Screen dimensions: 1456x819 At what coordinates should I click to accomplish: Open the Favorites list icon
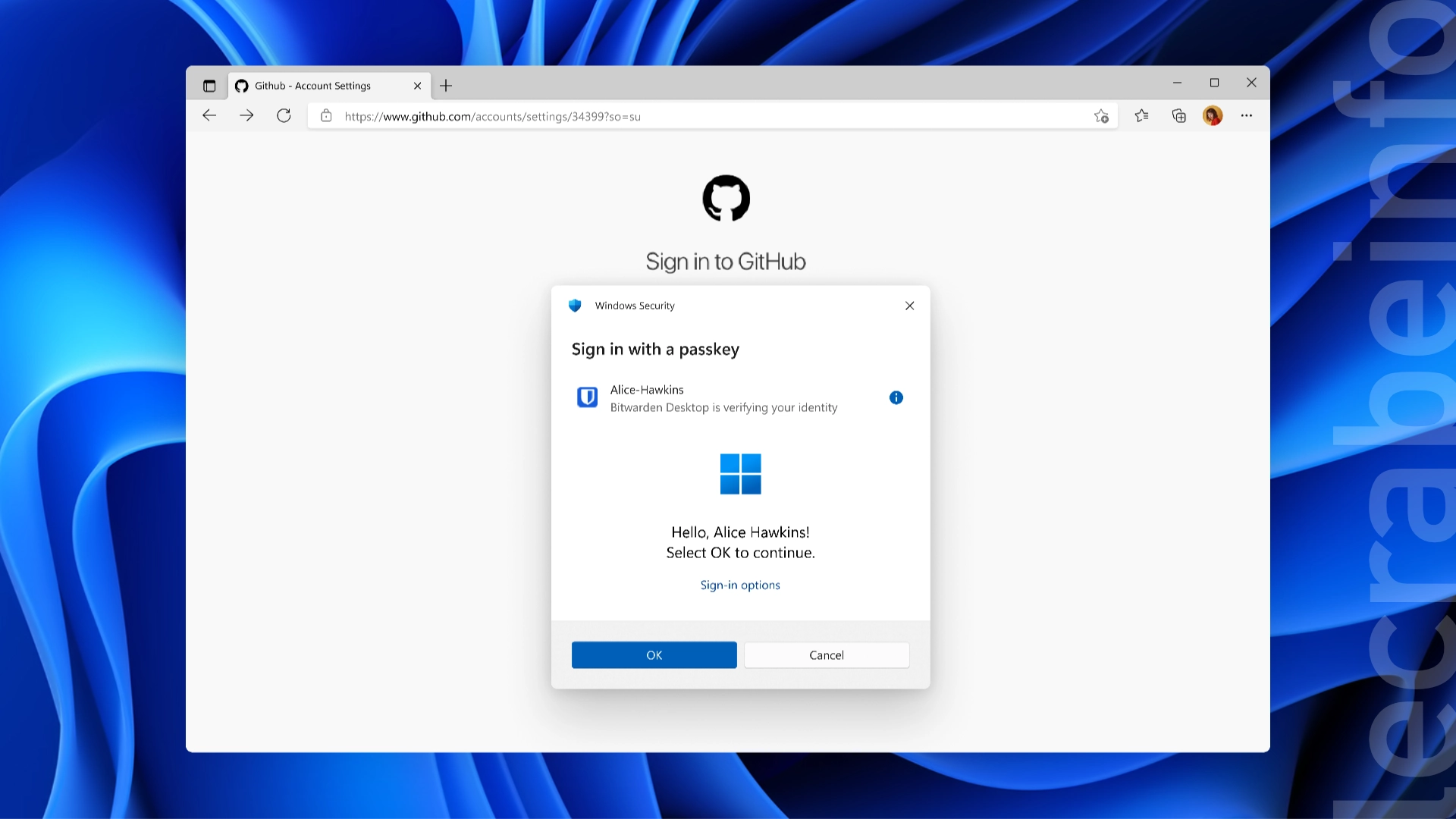(1141, 115)
